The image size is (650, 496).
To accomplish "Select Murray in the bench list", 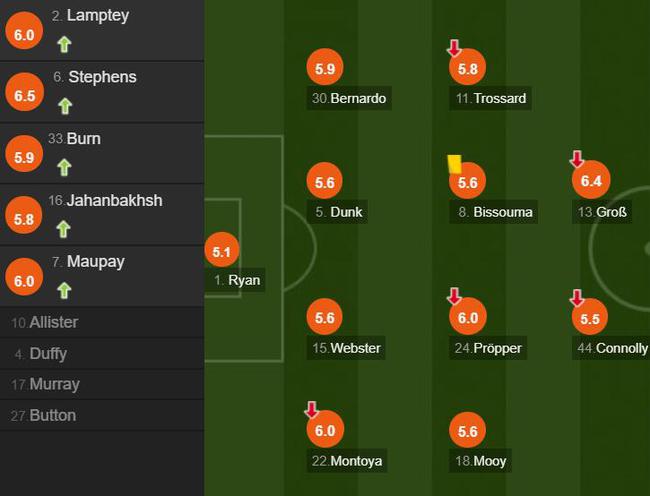I will point(102,385).
